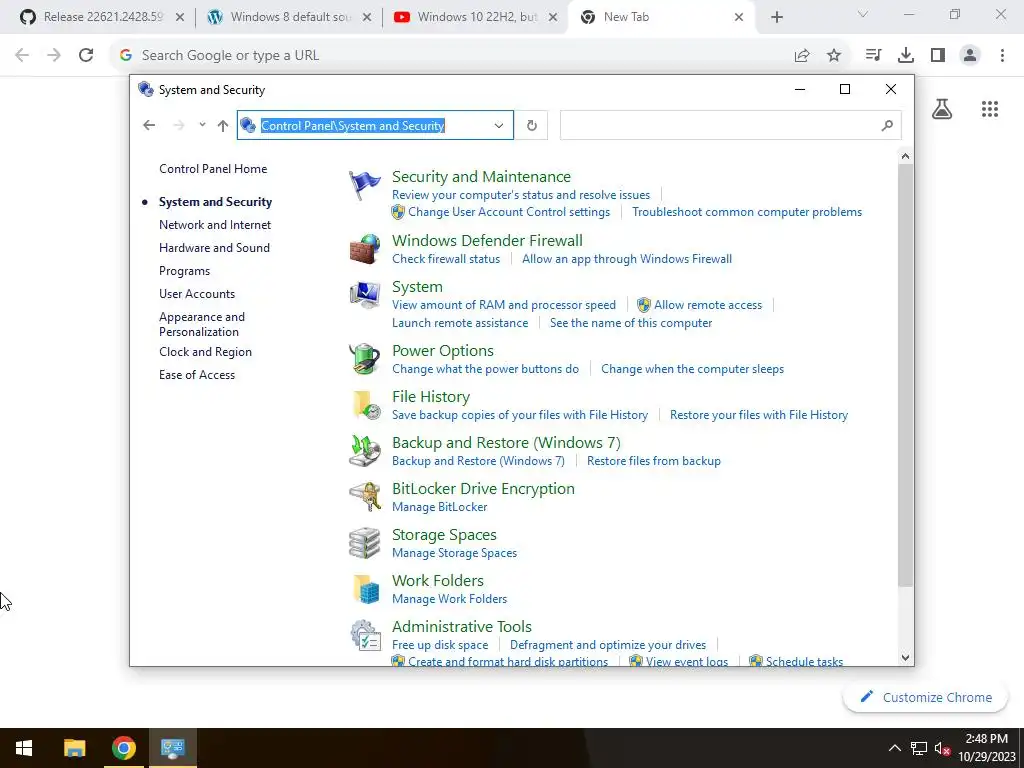The width and height of the screenshot is (1024, 768).
Task: Refresh the Control Panel address bar
Action: pyautogui.click(x=532, y=125)
